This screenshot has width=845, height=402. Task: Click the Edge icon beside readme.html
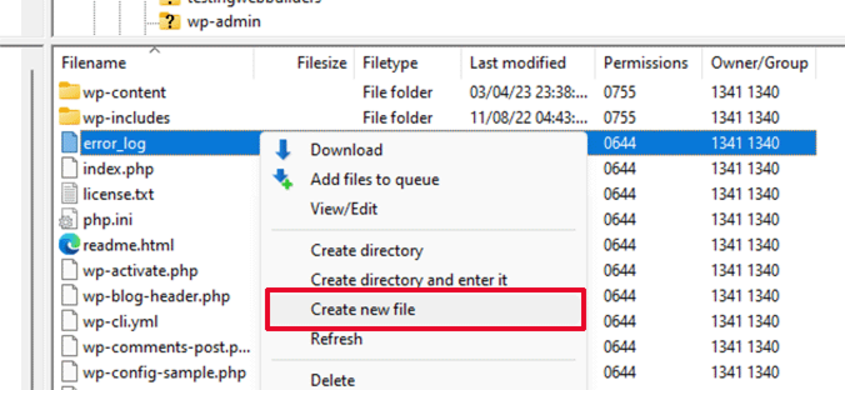(69, 245)
